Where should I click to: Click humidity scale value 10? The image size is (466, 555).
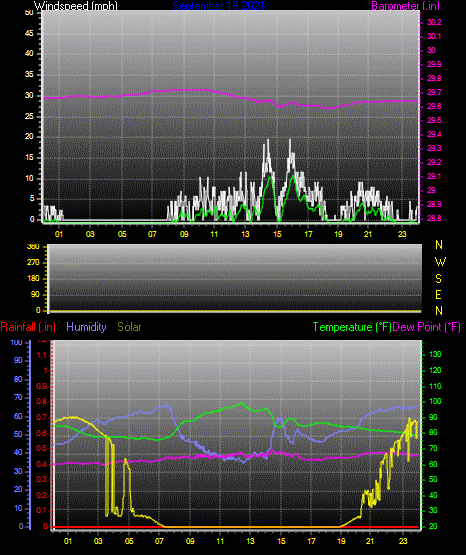18,508
